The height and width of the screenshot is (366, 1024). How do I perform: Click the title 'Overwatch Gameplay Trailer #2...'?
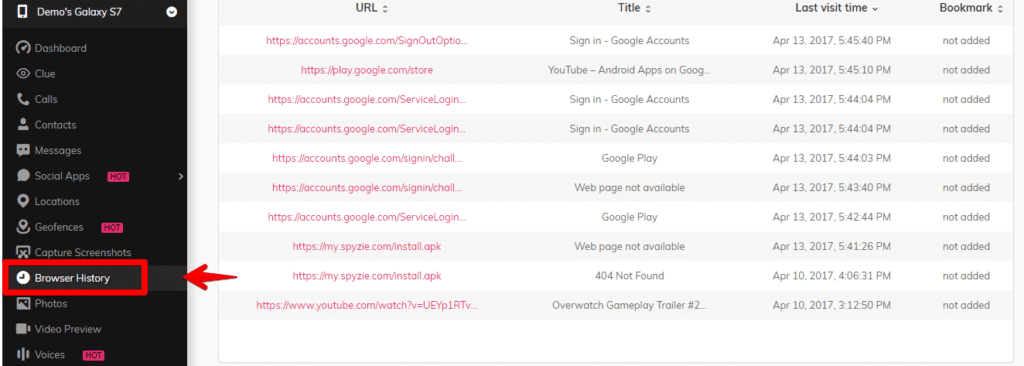(630, 305)
